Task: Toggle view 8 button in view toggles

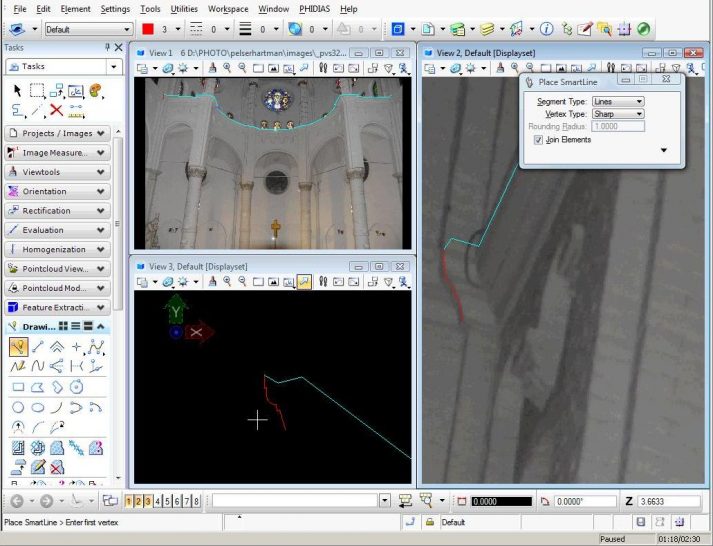Action: [196, 501]
